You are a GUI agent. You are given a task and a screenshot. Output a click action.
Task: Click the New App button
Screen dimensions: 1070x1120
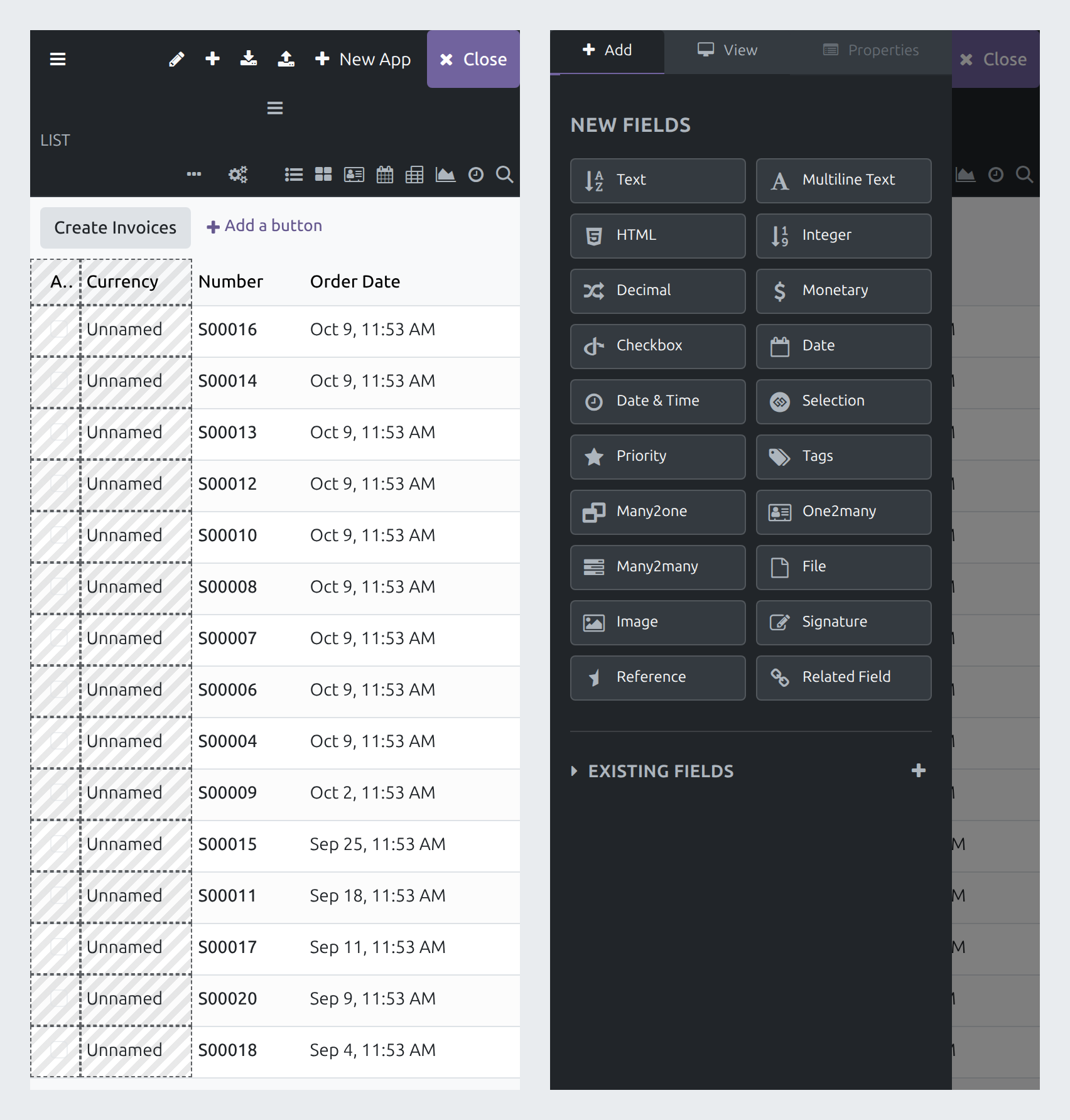[363, 59]
